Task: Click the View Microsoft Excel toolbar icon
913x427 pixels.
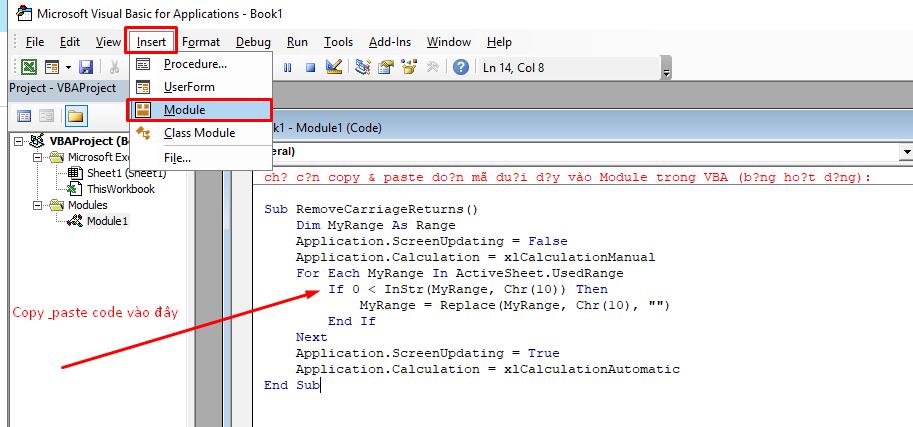Action: [x=29, y=67]
